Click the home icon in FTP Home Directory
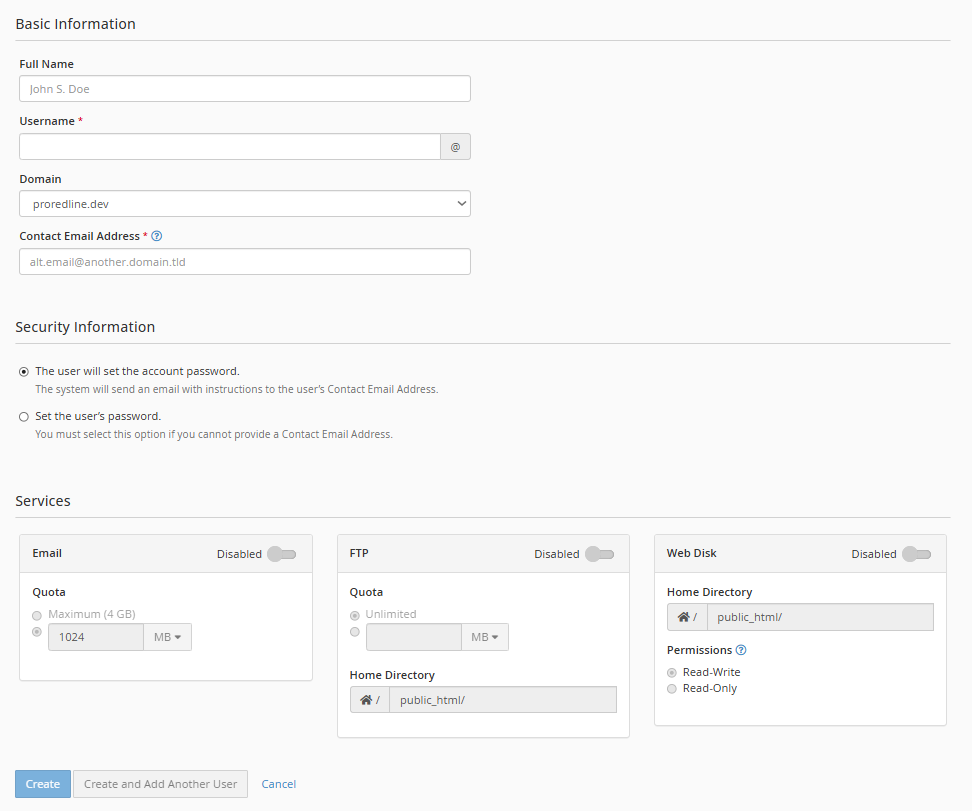 coord(367,700)
